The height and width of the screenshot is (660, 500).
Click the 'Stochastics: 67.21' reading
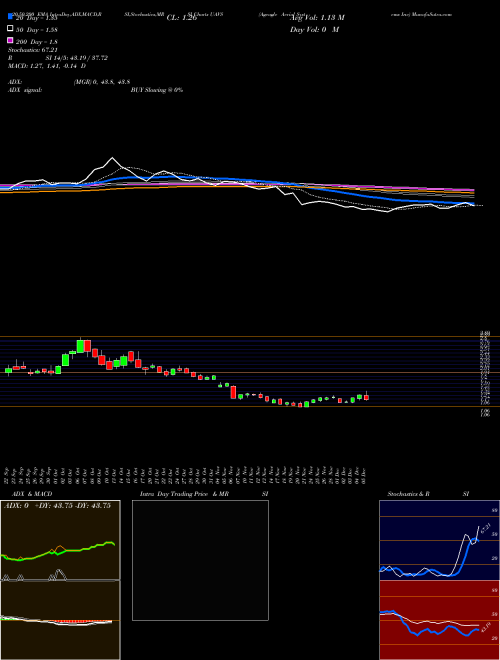coord(33,50)
